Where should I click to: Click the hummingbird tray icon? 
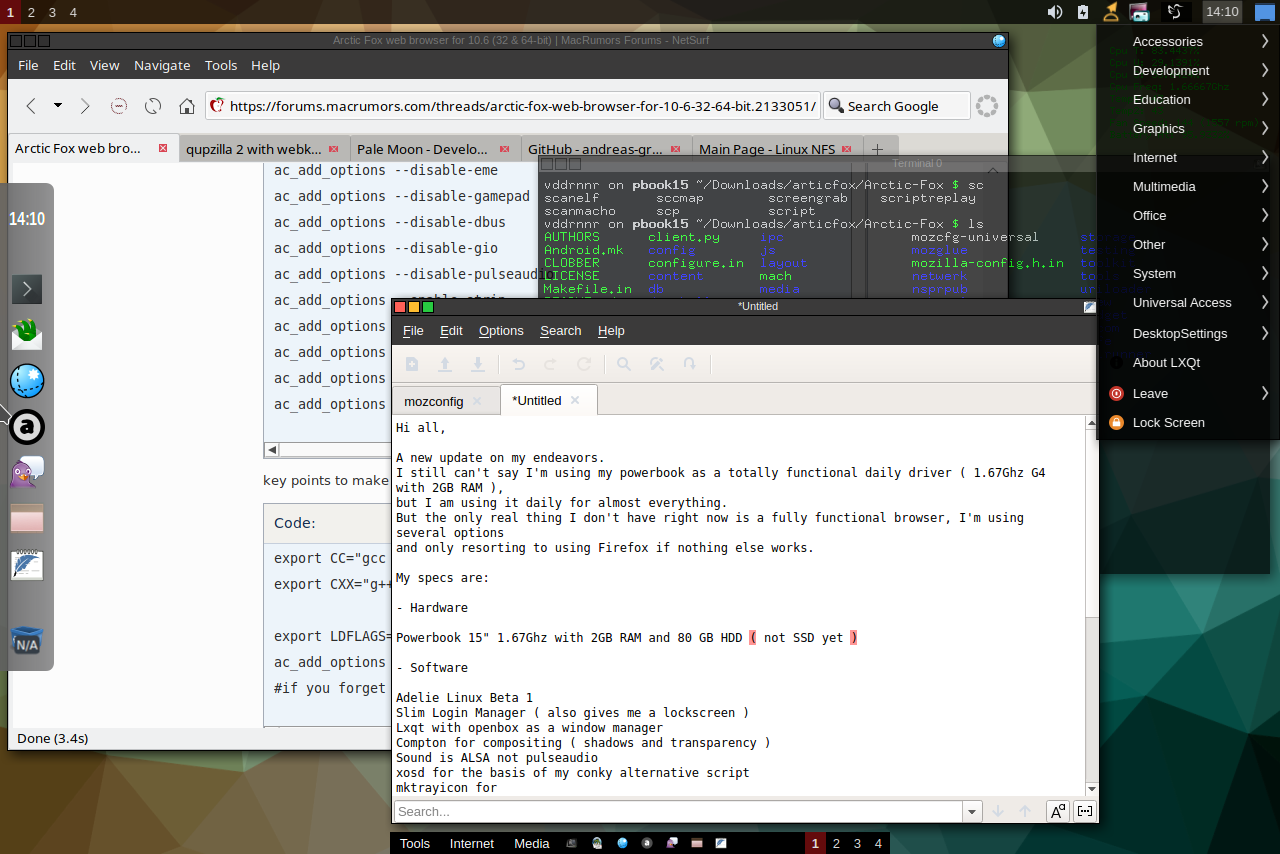tap(1175, 12)
